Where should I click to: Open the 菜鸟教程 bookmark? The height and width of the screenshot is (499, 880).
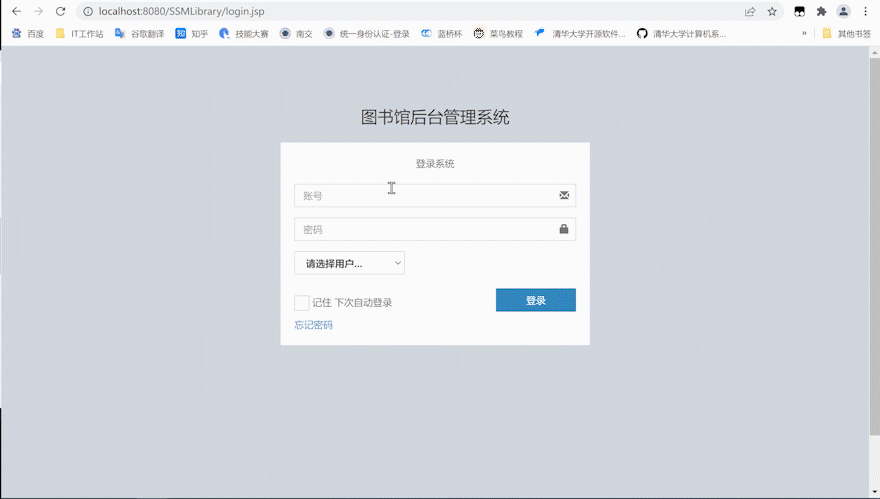[x=498, y=34]
